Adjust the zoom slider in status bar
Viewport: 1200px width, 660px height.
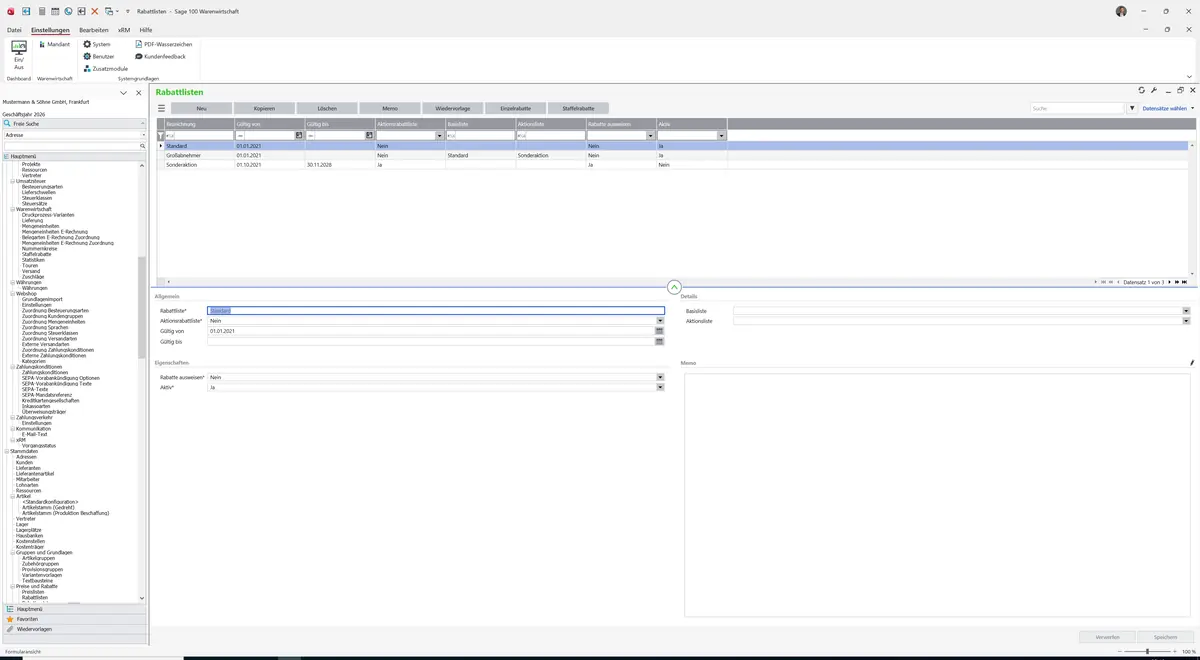1147,651
